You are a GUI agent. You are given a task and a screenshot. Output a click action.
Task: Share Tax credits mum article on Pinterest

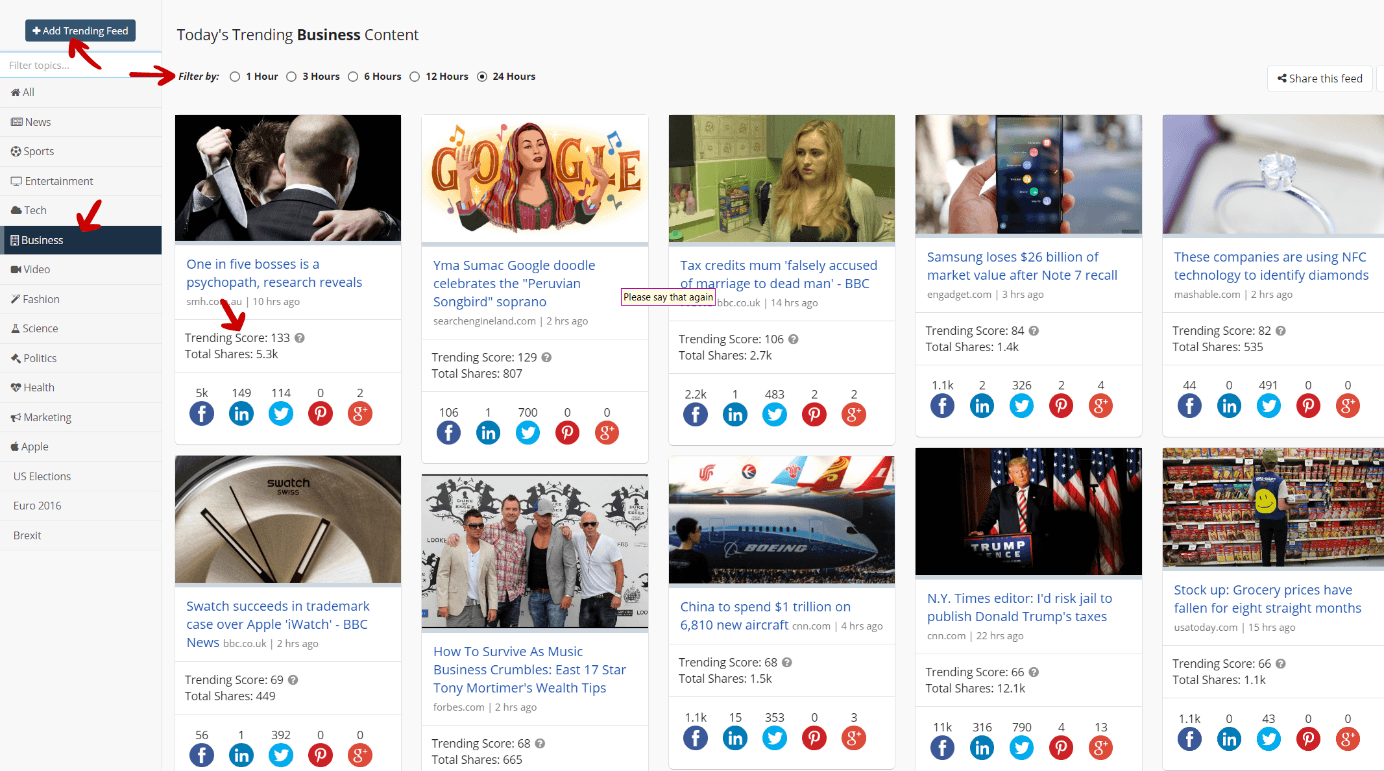tap(814, 414)
